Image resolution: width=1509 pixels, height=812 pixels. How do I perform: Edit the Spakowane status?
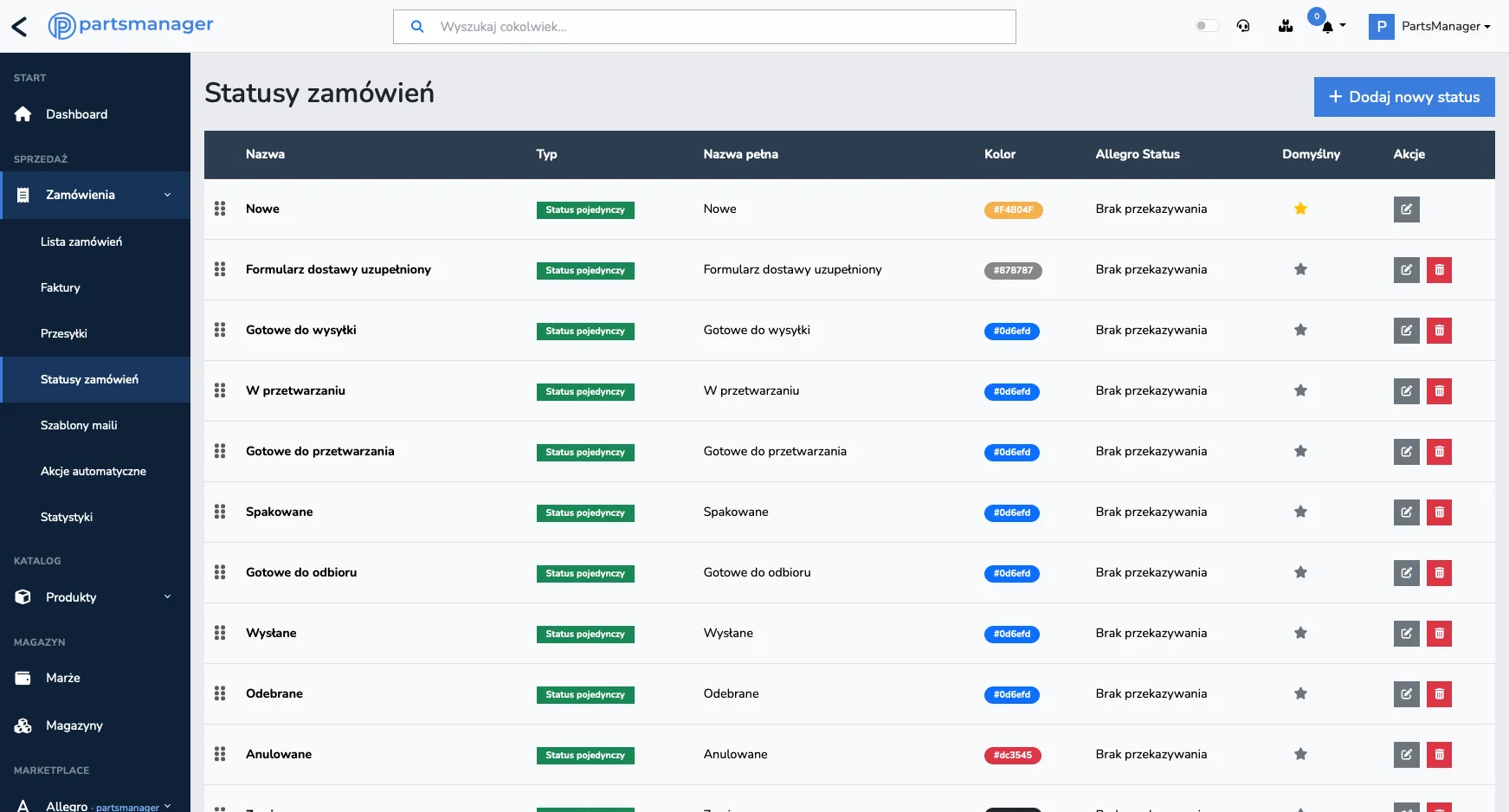(x=1407, y=512)
